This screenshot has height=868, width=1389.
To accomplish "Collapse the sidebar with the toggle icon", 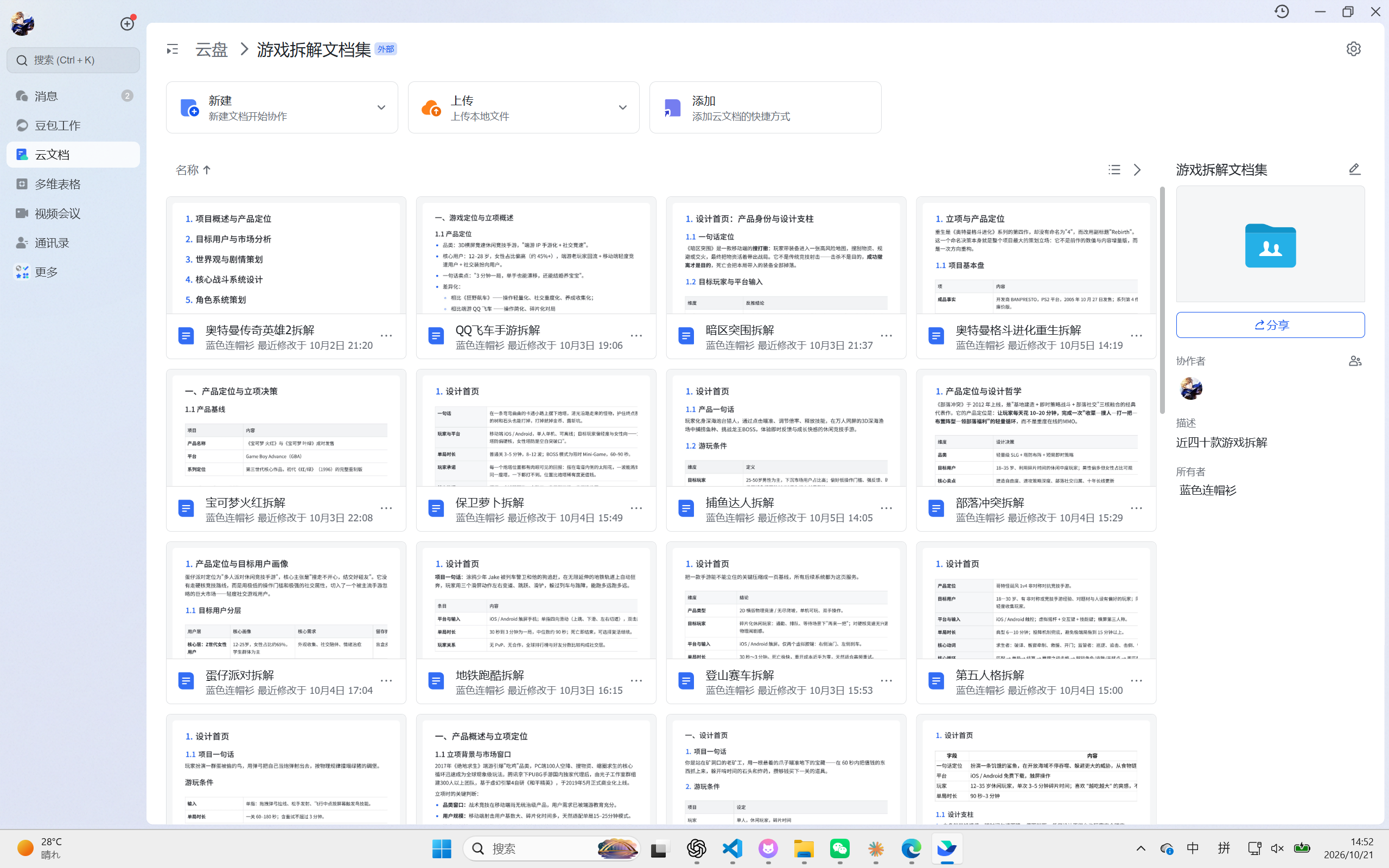I will [x=172, y=49].
